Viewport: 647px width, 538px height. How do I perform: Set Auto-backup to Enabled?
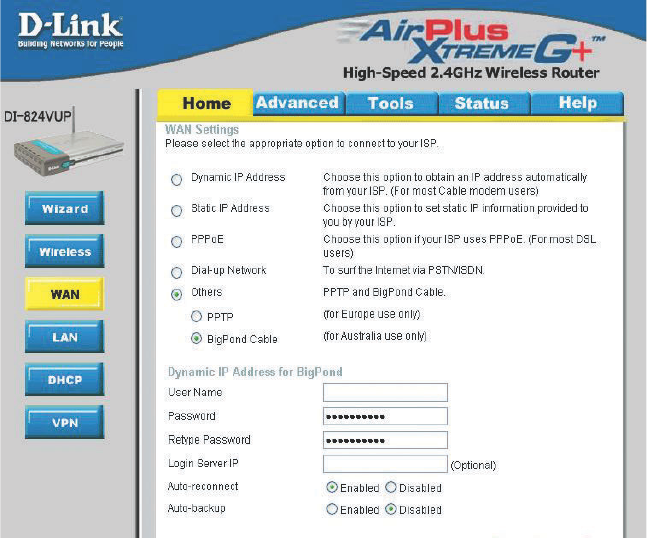(x=332, y=509)
